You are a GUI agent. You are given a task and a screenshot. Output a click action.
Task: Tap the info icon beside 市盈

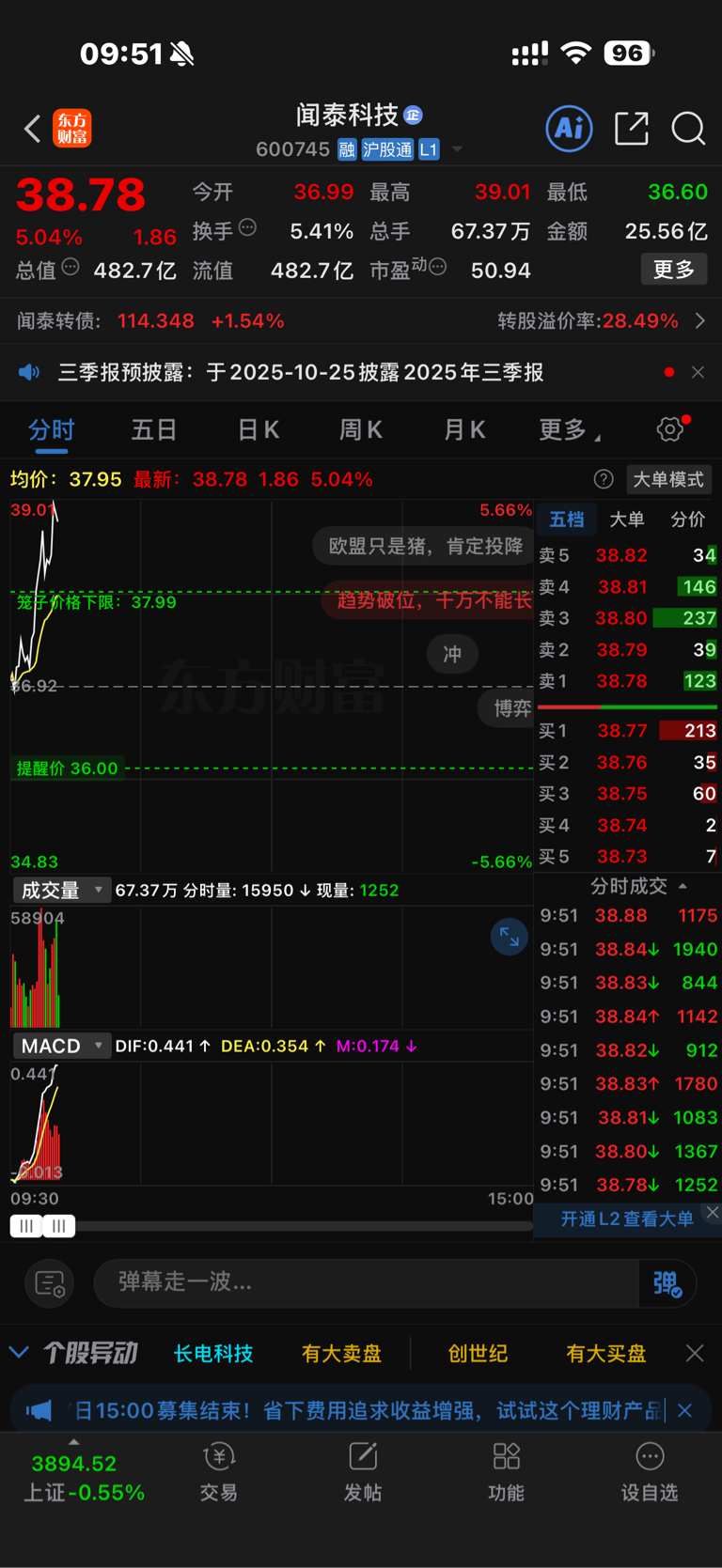pos(437,268)
